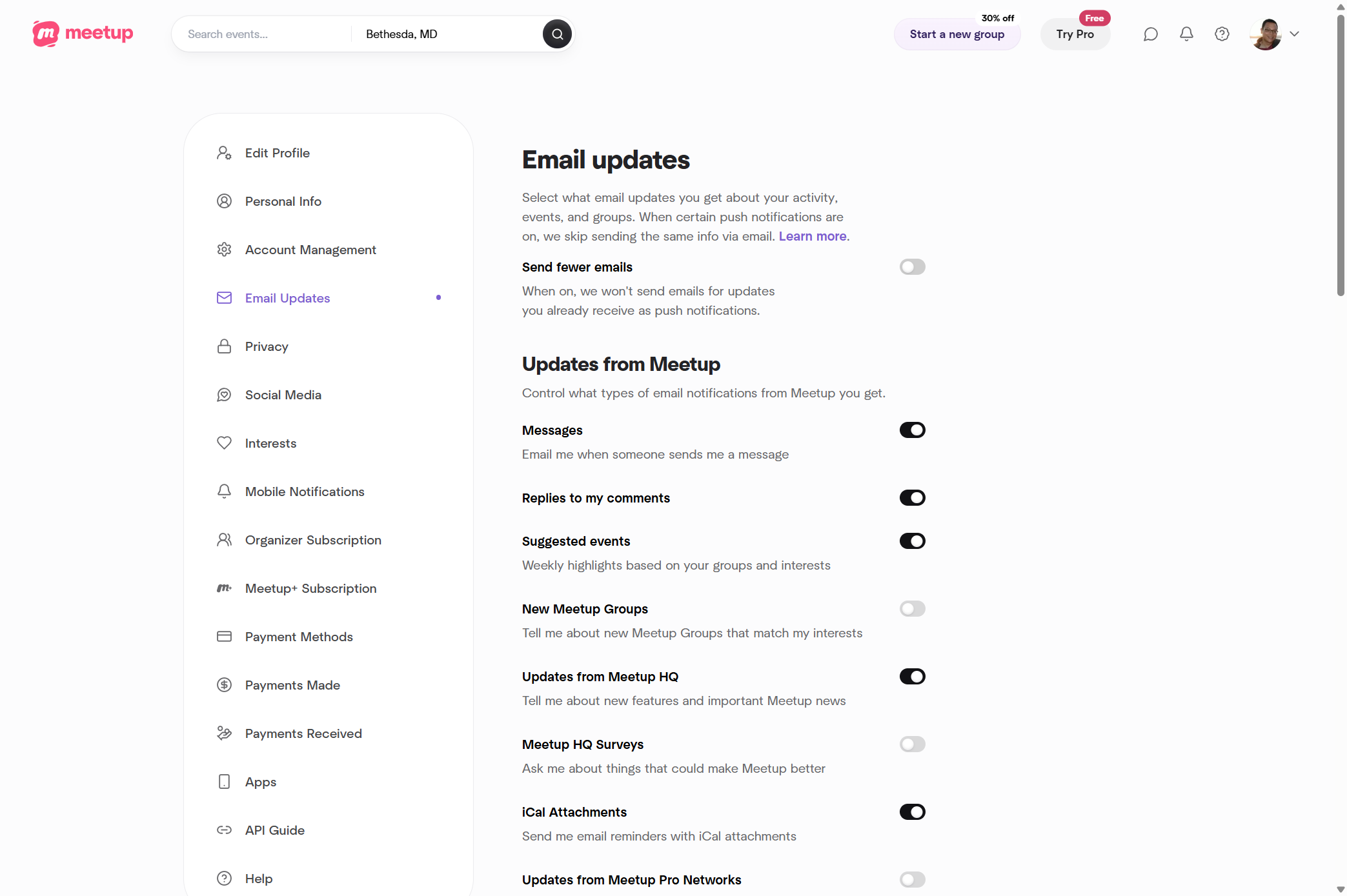Disable Updates from Meetup HQ toggle

pyautogui.click(x=912, y=677)
